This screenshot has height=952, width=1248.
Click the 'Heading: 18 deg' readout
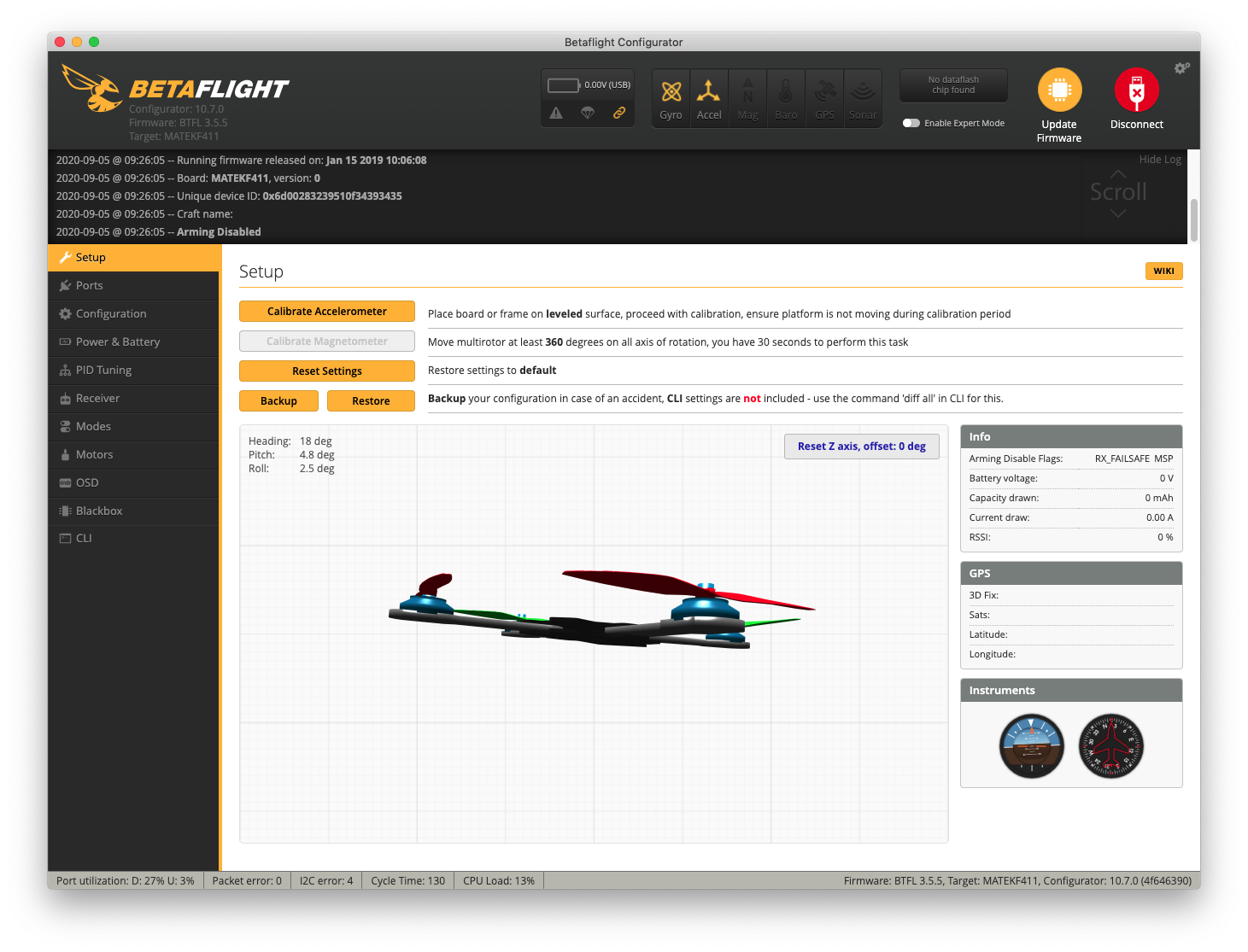click(290, 441)
